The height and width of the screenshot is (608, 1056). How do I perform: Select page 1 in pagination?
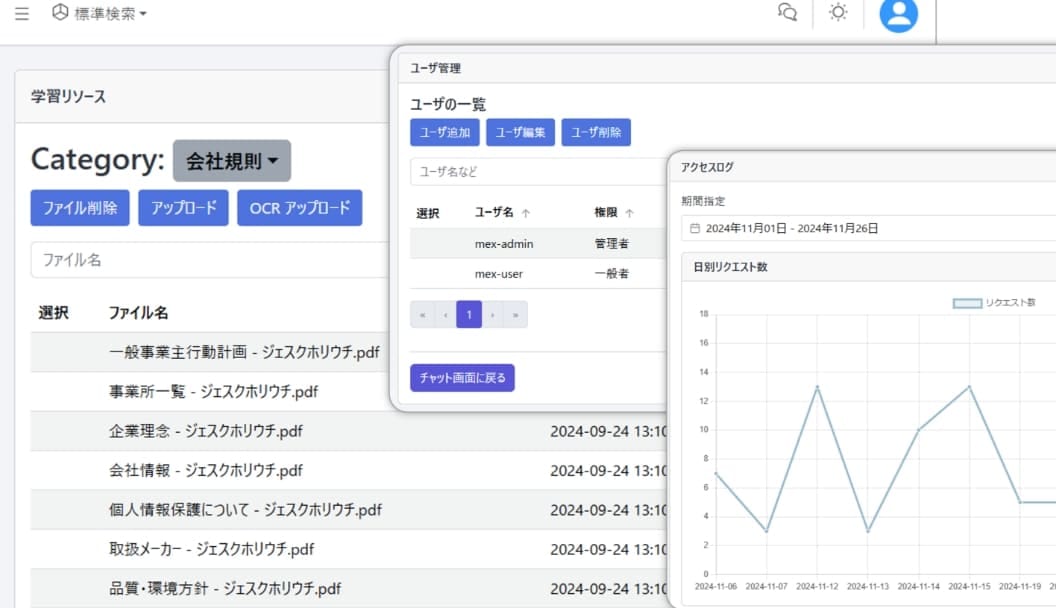click(x=469, y=314)
